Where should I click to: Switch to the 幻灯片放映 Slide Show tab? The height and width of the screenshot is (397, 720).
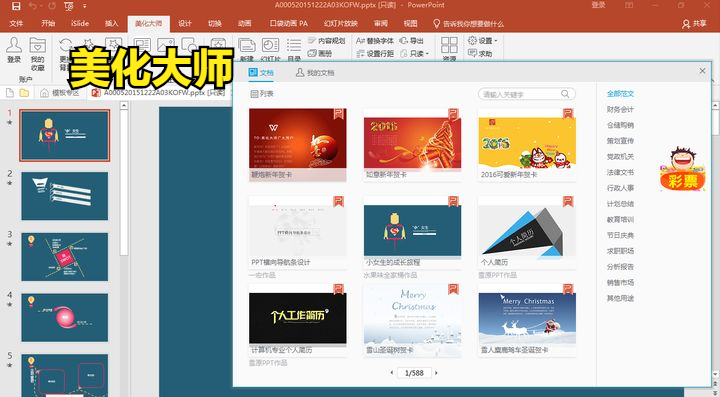[340, 23]
